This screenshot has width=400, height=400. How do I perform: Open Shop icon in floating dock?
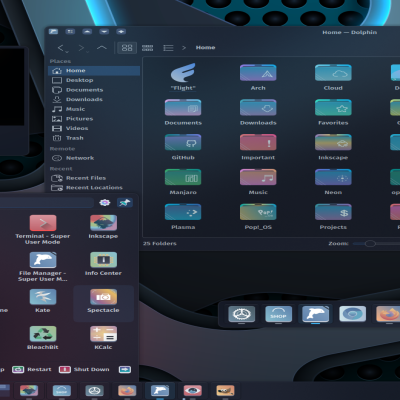point(279,314)
